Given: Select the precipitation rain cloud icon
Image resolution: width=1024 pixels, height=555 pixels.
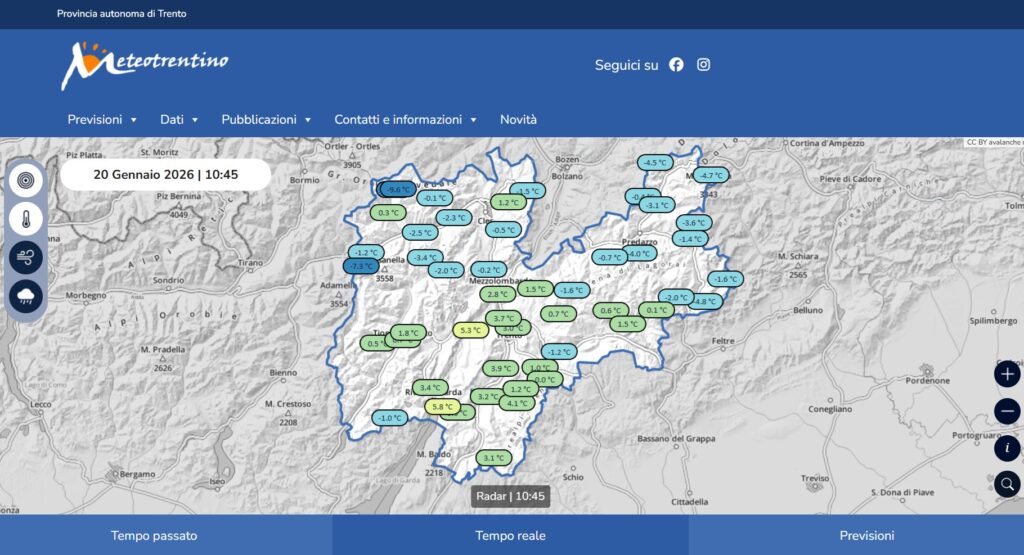Looking at the screenshot, I should (x=26, y=296).
